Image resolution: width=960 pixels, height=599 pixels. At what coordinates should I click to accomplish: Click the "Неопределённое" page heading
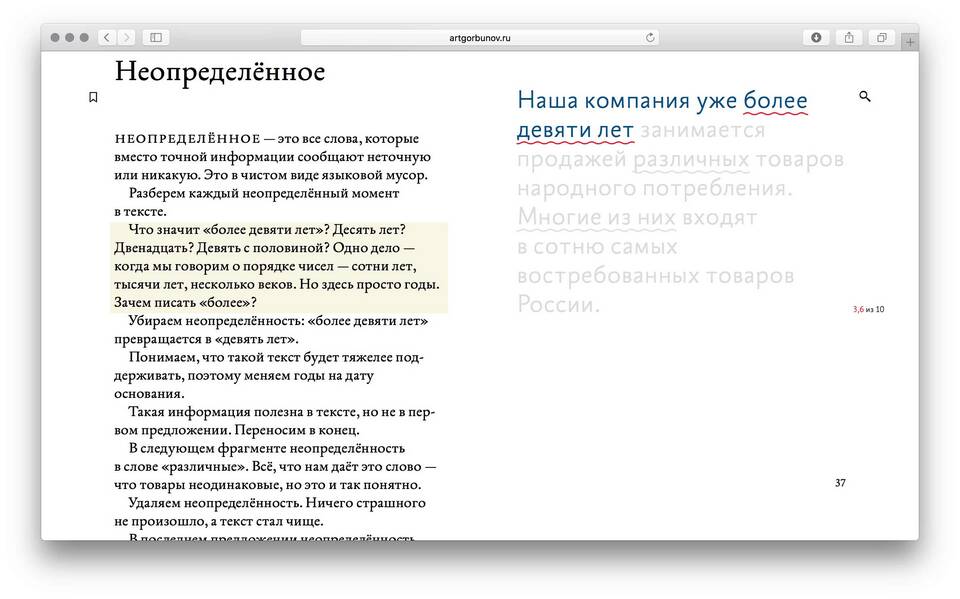pos(220,72)
